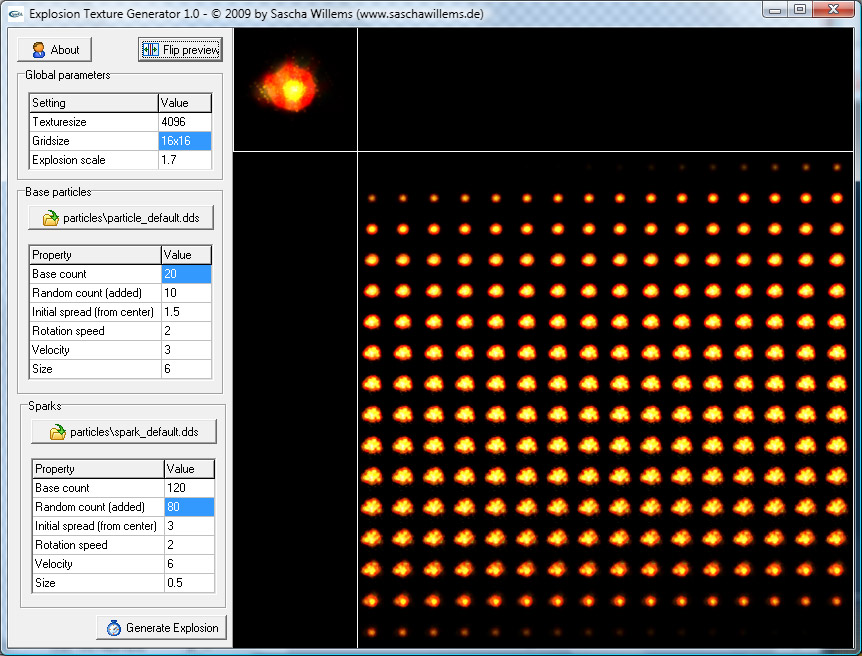Select the Explosion scale value field
Viewport: 862px width, 656px height.
[x=185, y=160]
